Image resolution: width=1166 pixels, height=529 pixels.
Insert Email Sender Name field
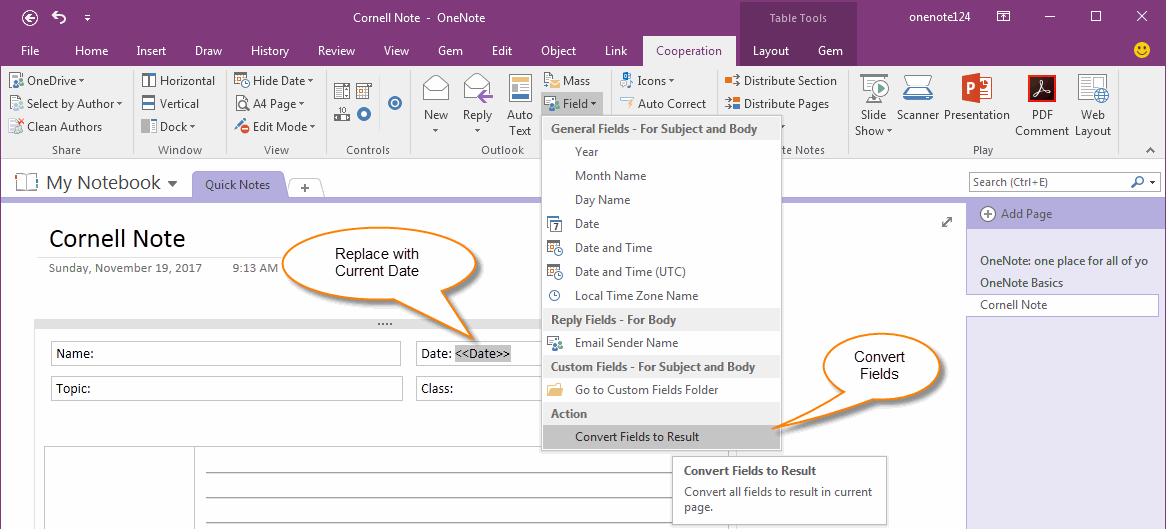[662, 343]
